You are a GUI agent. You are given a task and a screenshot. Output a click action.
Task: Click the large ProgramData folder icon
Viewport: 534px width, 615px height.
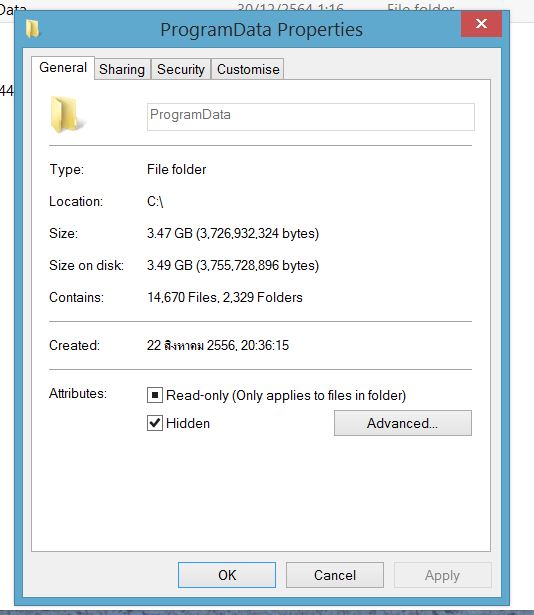[67, 115]
